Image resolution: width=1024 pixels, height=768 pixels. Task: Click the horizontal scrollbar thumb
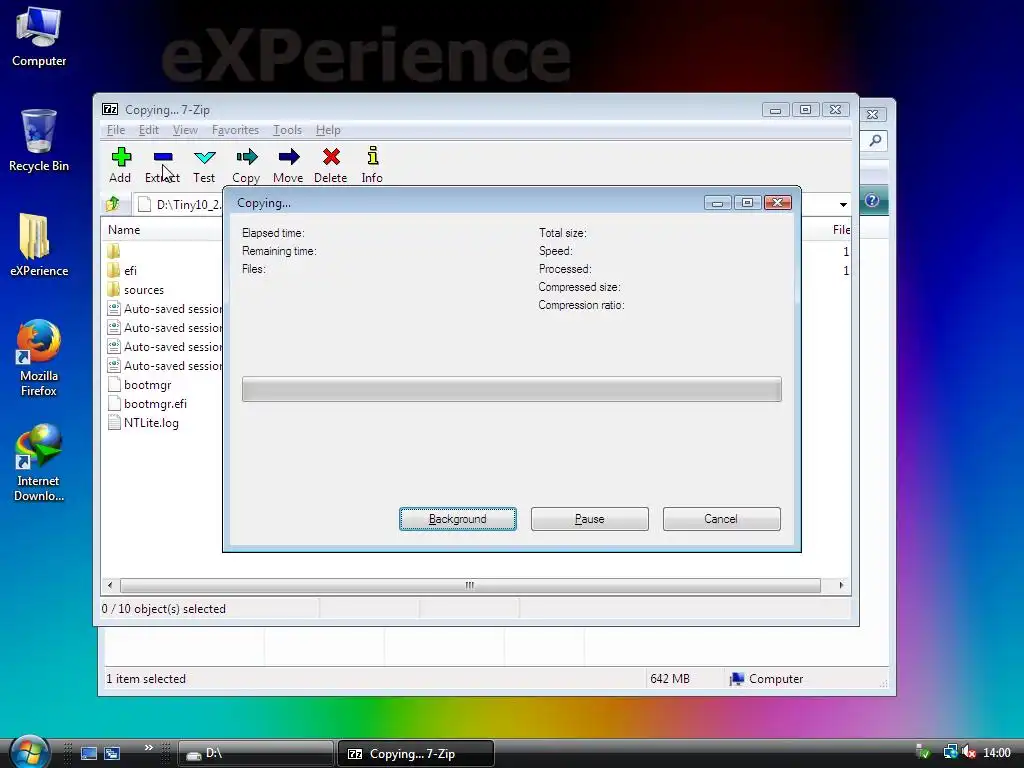(x=470, y=585)
